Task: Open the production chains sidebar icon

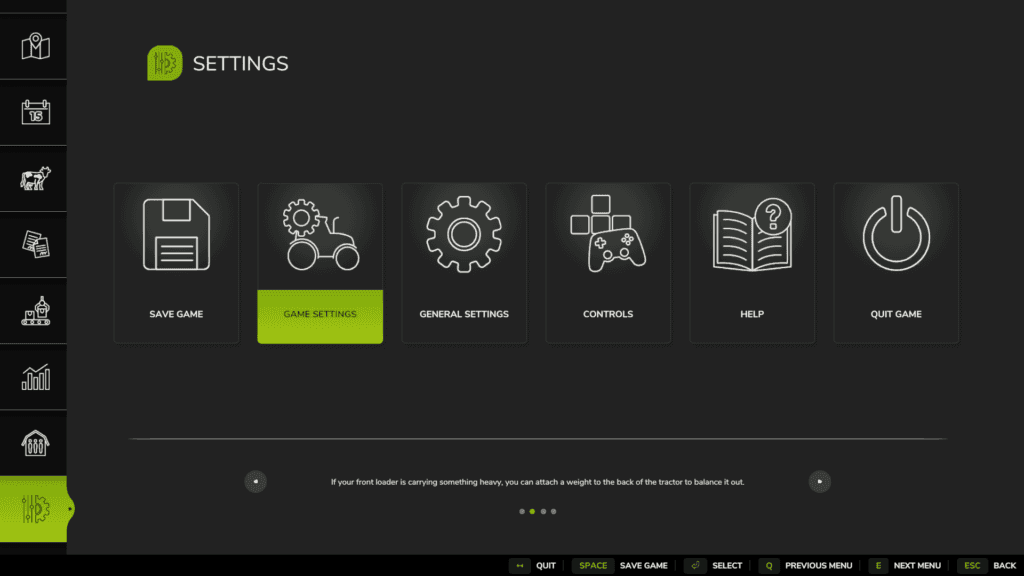Action: [33, 310]
